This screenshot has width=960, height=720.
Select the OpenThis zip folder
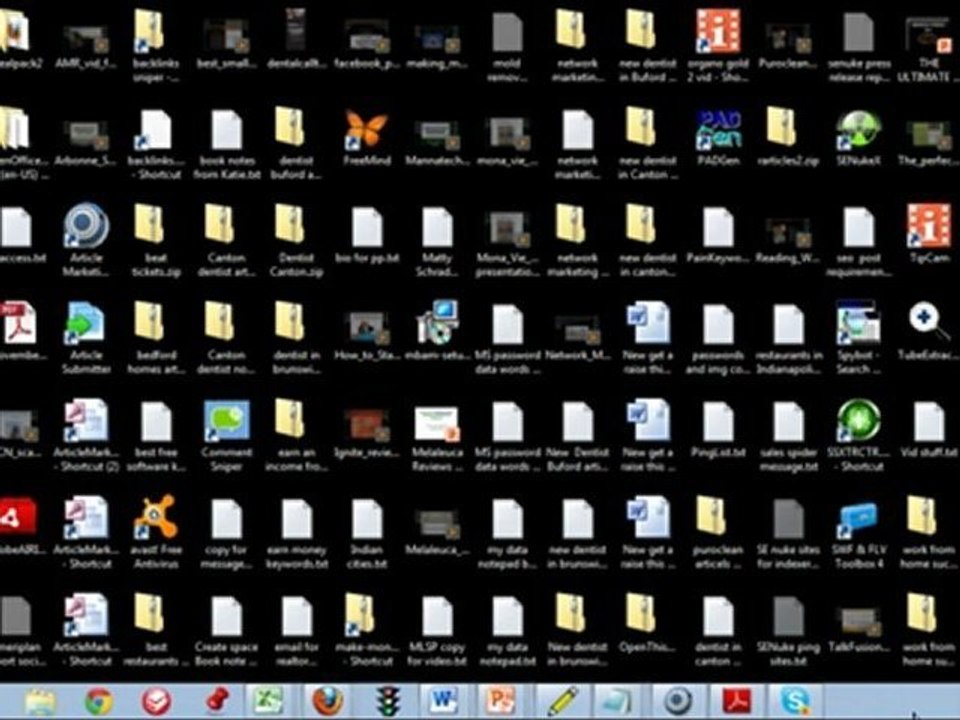coord(648,623)
